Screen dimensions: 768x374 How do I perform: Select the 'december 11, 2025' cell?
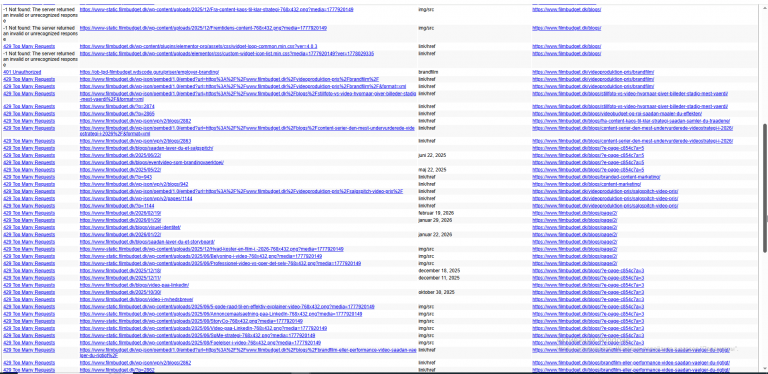(x=439, y=278)
